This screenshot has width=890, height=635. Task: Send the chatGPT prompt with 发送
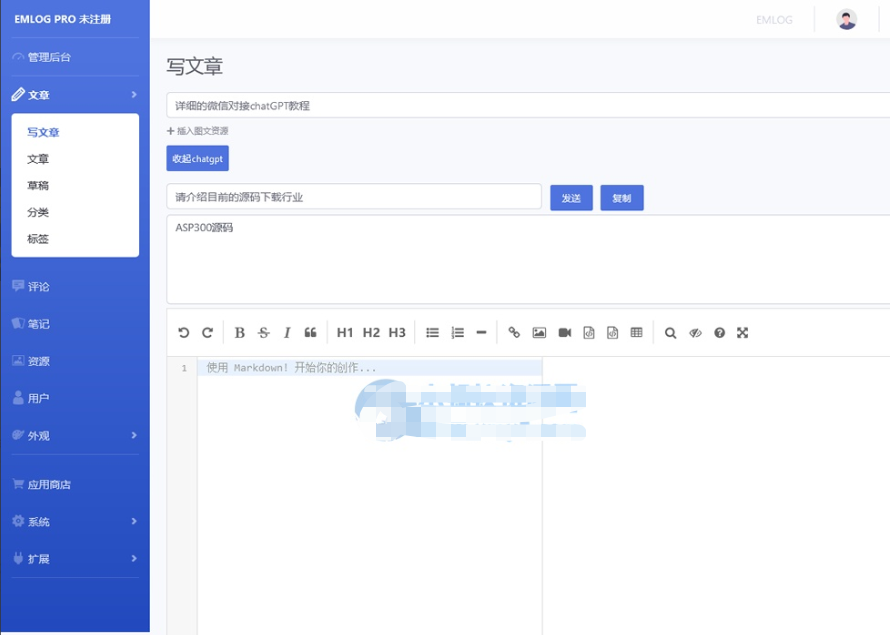[571, 197]
